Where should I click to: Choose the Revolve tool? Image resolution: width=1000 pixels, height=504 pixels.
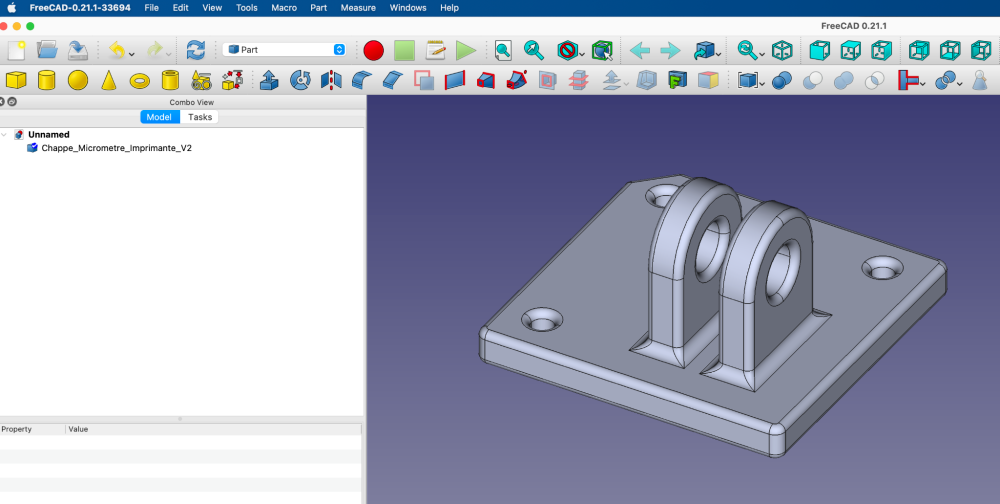coord(300,80)
